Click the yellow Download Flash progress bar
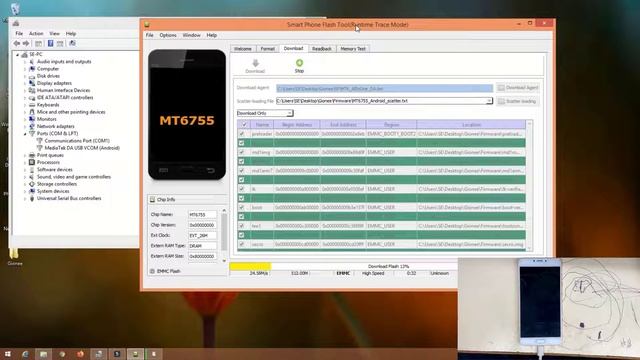Image resolution: width=640 pixels, height=360 pixels. coord(250,266)
